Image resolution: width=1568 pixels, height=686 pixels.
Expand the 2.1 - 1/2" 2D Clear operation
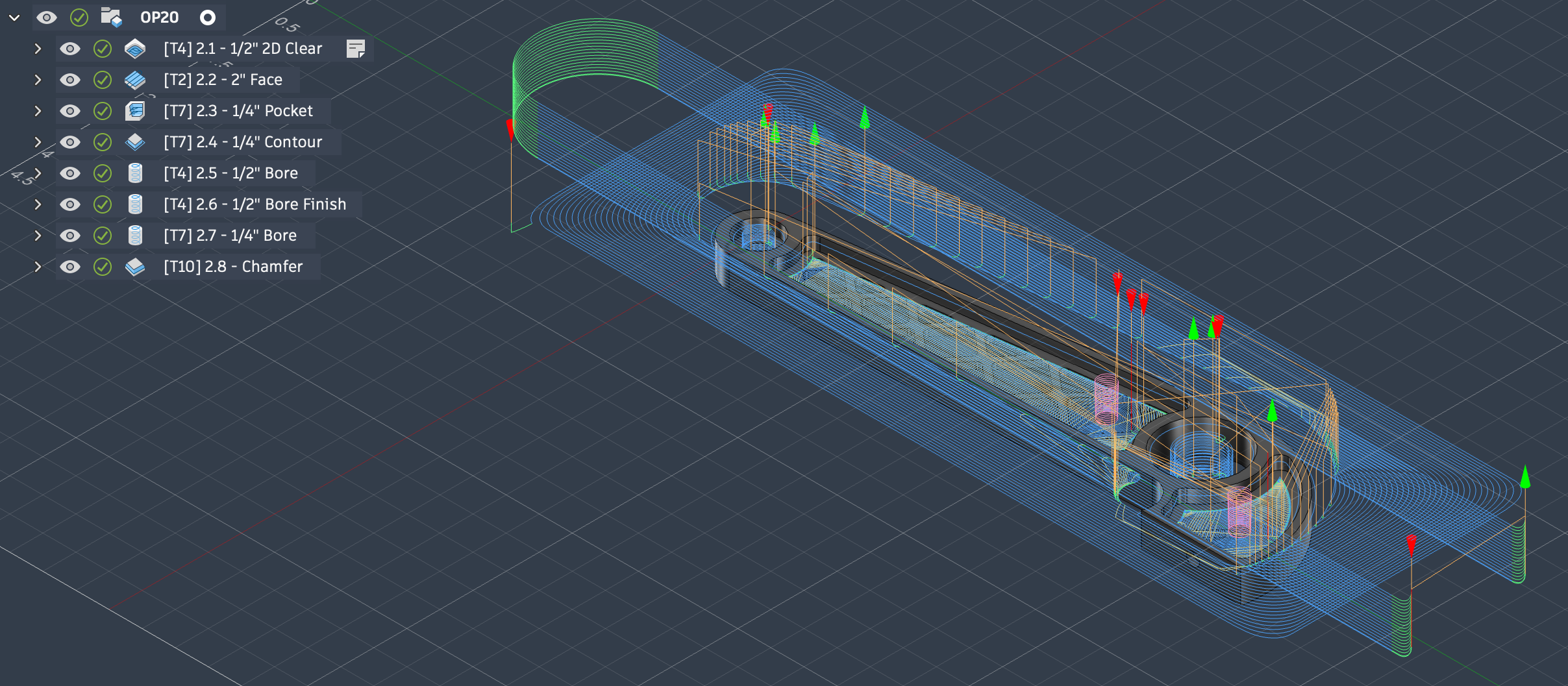38,49
